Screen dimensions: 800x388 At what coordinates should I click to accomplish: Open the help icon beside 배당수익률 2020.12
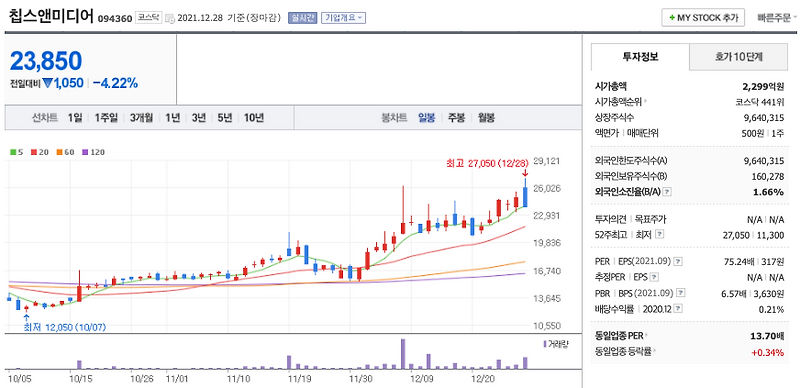click(679, 309)
